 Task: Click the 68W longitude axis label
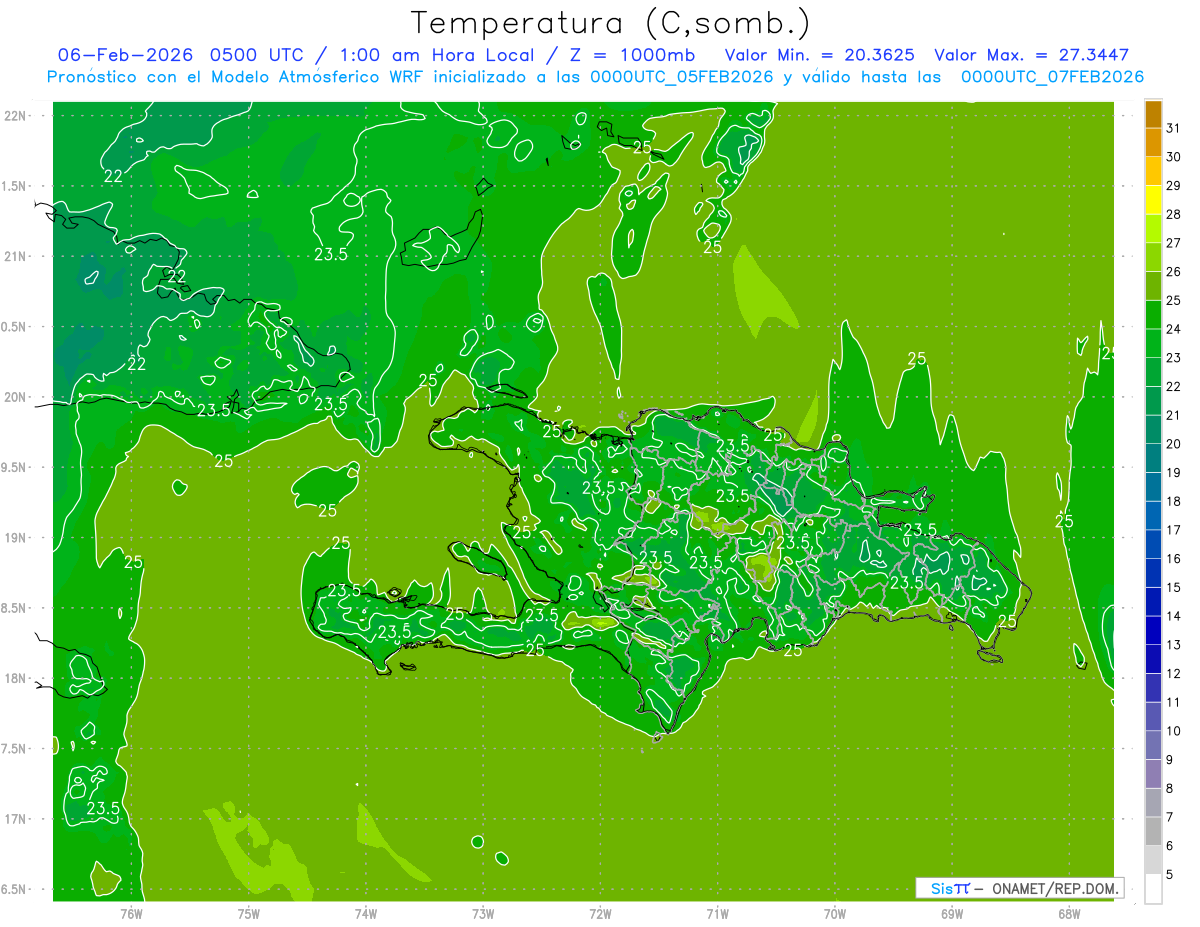point(1068,914)
